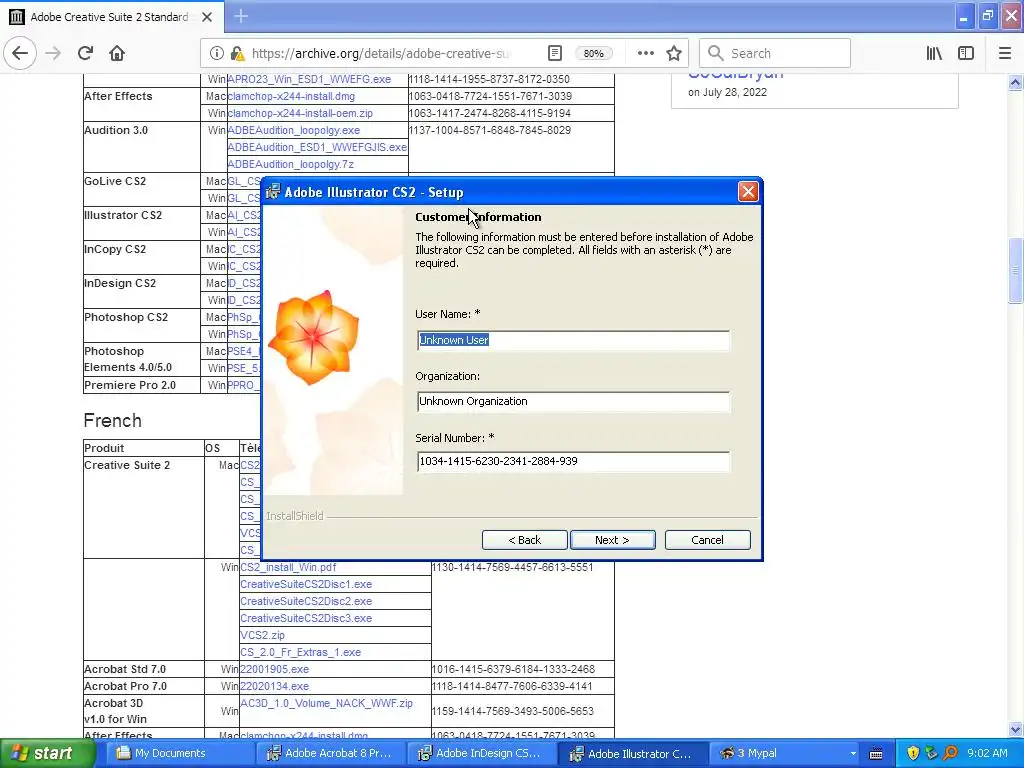Viewport: 1024px width, 768px height.
Task: Open CreativeSuiteCS2Disc2.exe link
Action: pyautogui.click(x=306, y=601)
